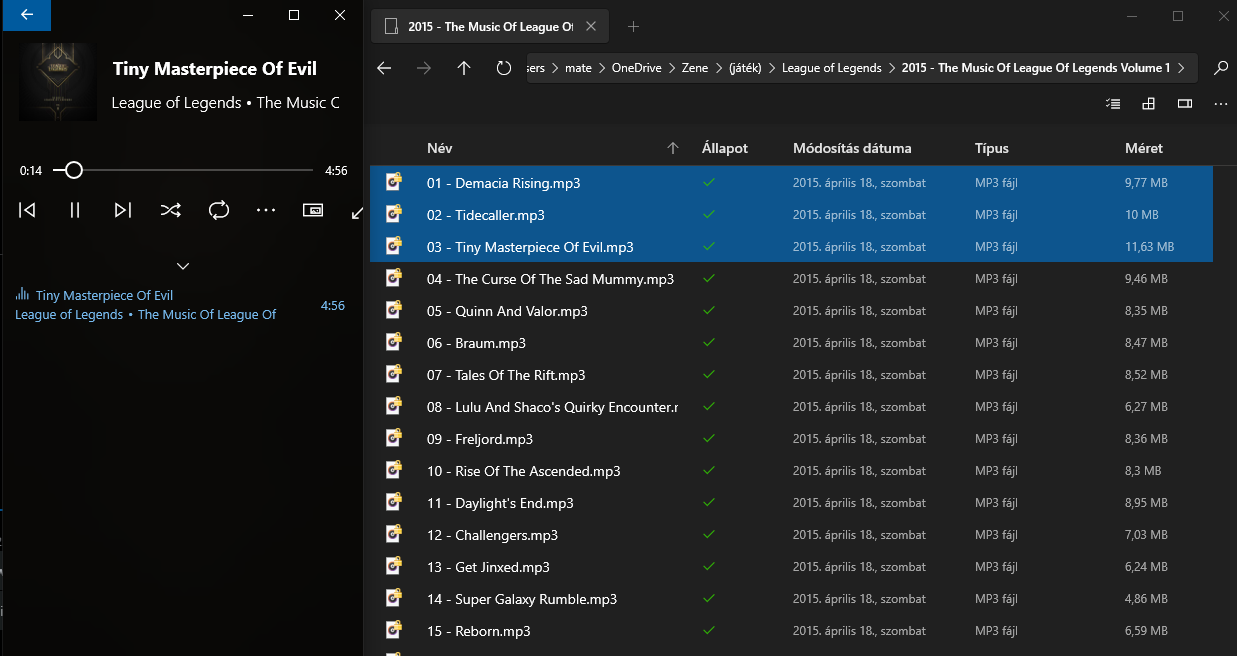Open the See more menu in Explorer

[x=1220, y=103]
